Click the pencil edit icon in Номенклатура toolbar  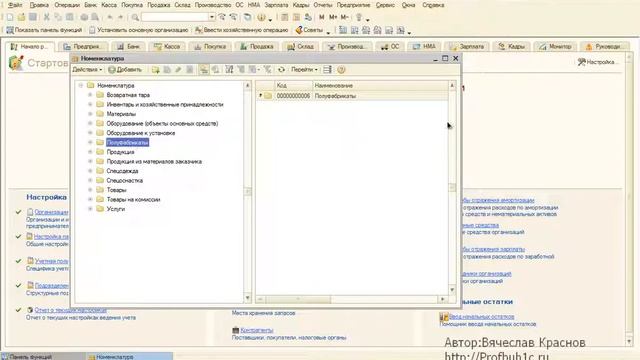point(178,70)
